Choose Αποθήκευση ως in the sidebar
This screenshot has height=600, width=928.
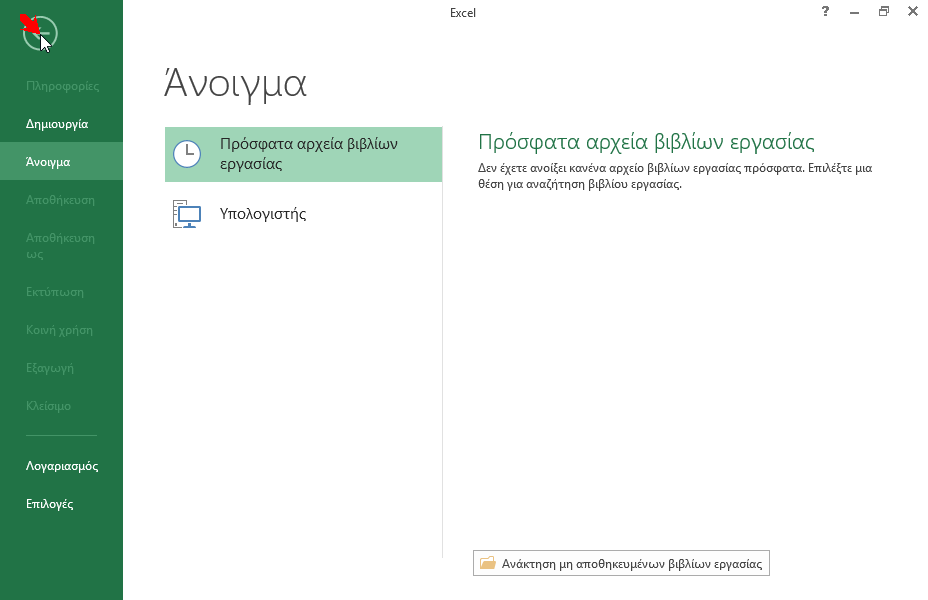[x=60, y=246]
